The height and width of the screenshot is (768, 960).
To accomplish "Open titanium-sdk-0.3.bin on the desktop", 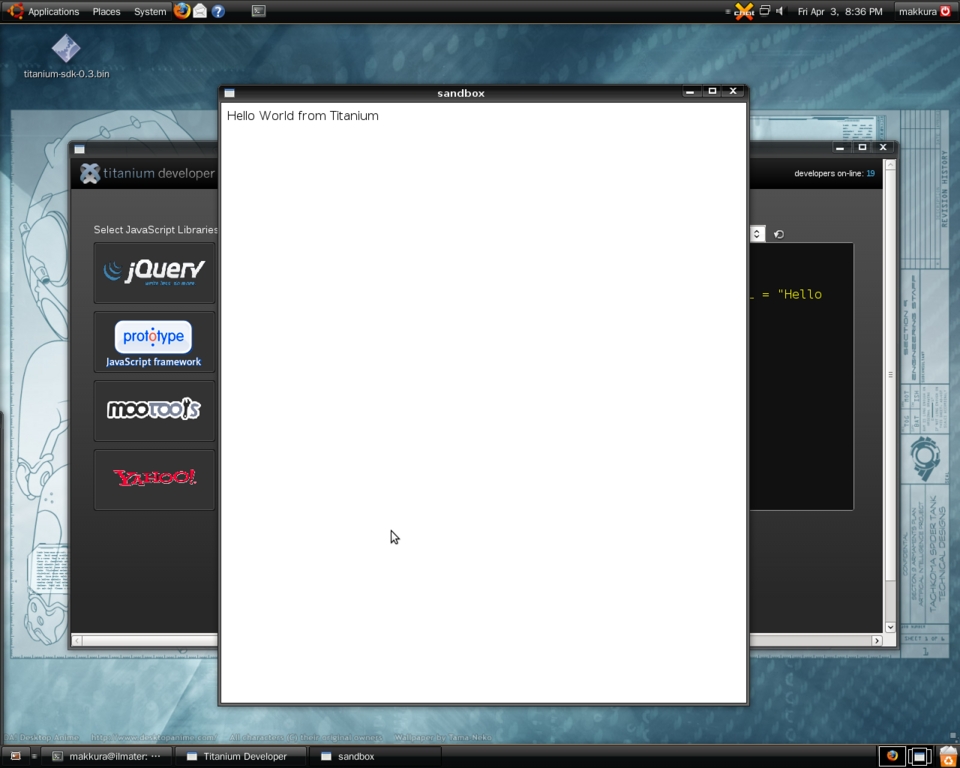I will pyautogui.click(x=64, y=48).
